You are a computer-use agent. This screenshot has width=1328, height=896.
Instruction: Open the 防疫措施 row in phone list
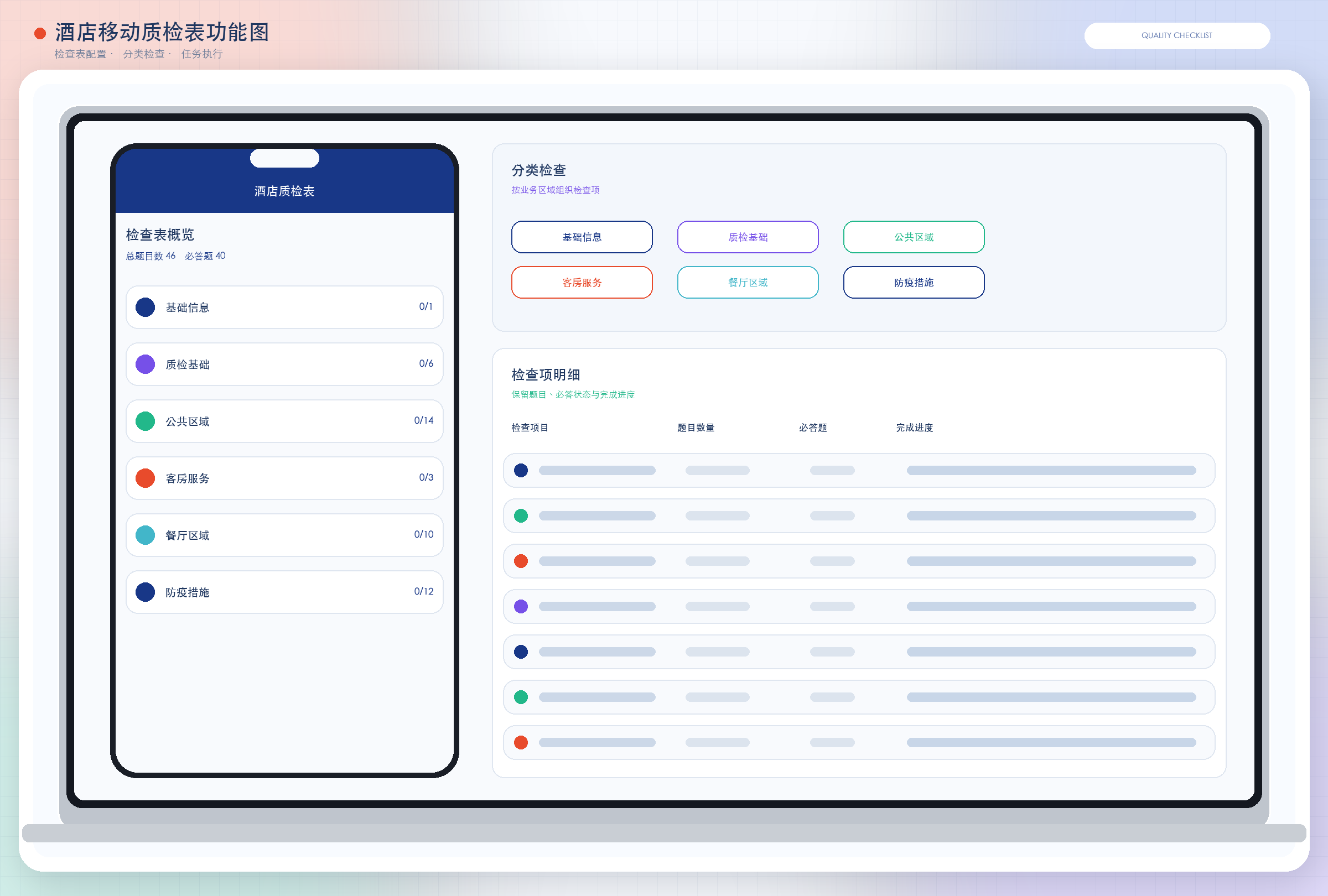tap(284, 592)
